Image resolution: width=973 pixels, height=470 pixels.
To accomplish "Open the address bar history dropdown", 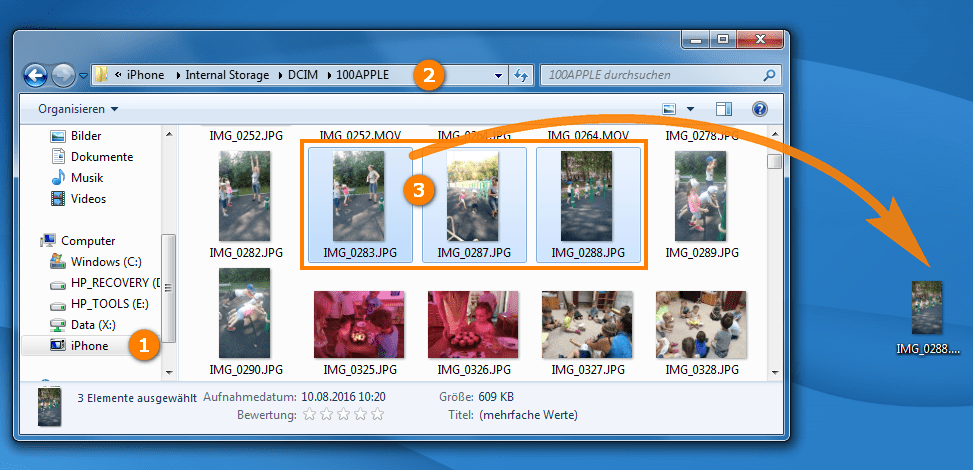I will pyautogui.click(x=498, y=76).
